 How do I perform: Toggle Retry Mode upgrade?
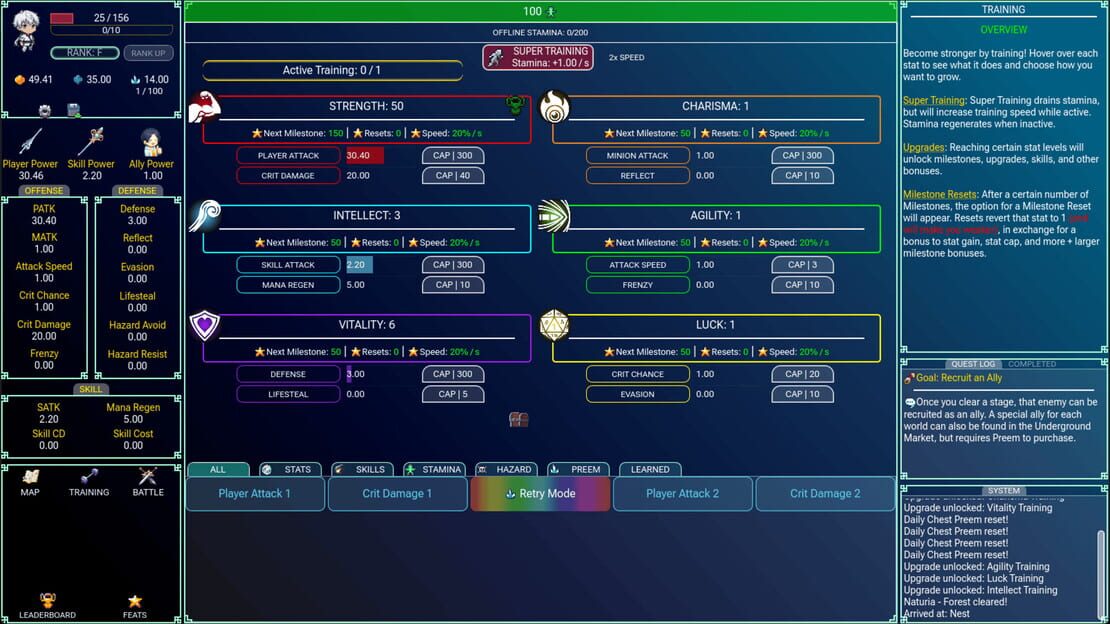540,494
